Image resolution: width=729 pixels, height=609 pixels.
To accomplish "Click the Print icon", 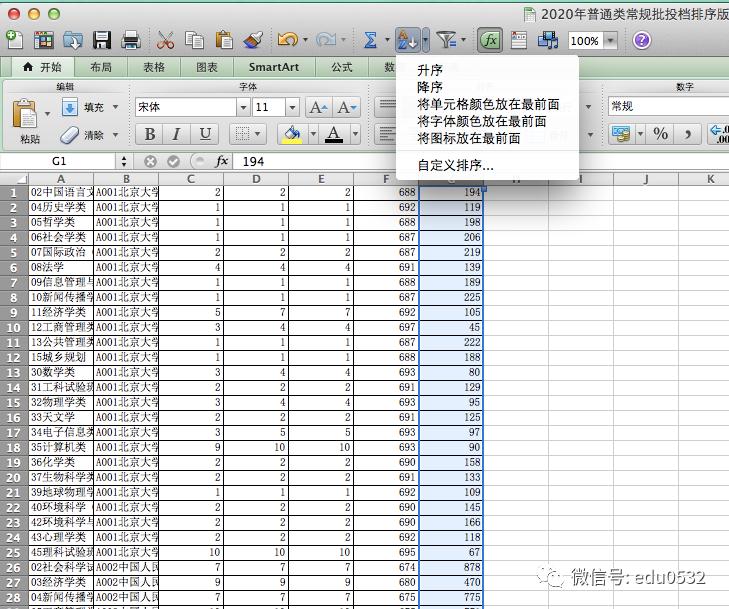I will point(131,40).
